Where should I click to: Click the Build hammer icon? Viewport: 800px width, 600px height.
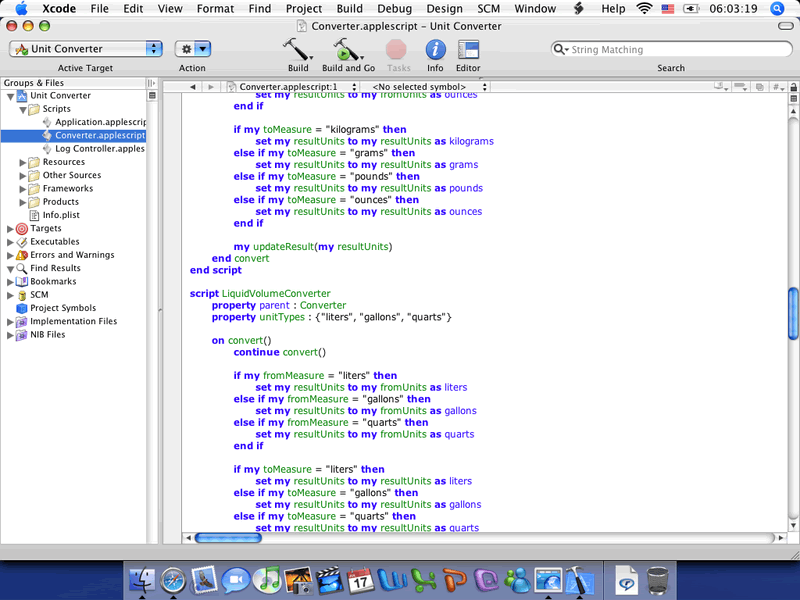point(297,49)
